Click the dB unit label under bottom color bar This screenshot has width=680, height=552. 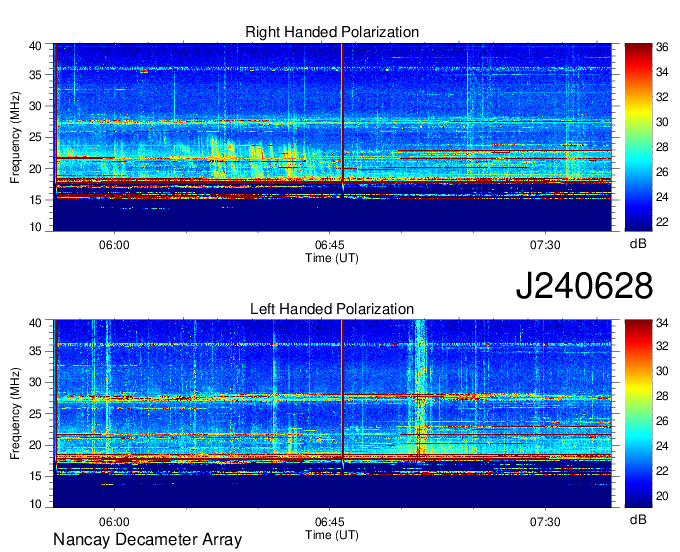pyautogui.click(x=638, y=520)
